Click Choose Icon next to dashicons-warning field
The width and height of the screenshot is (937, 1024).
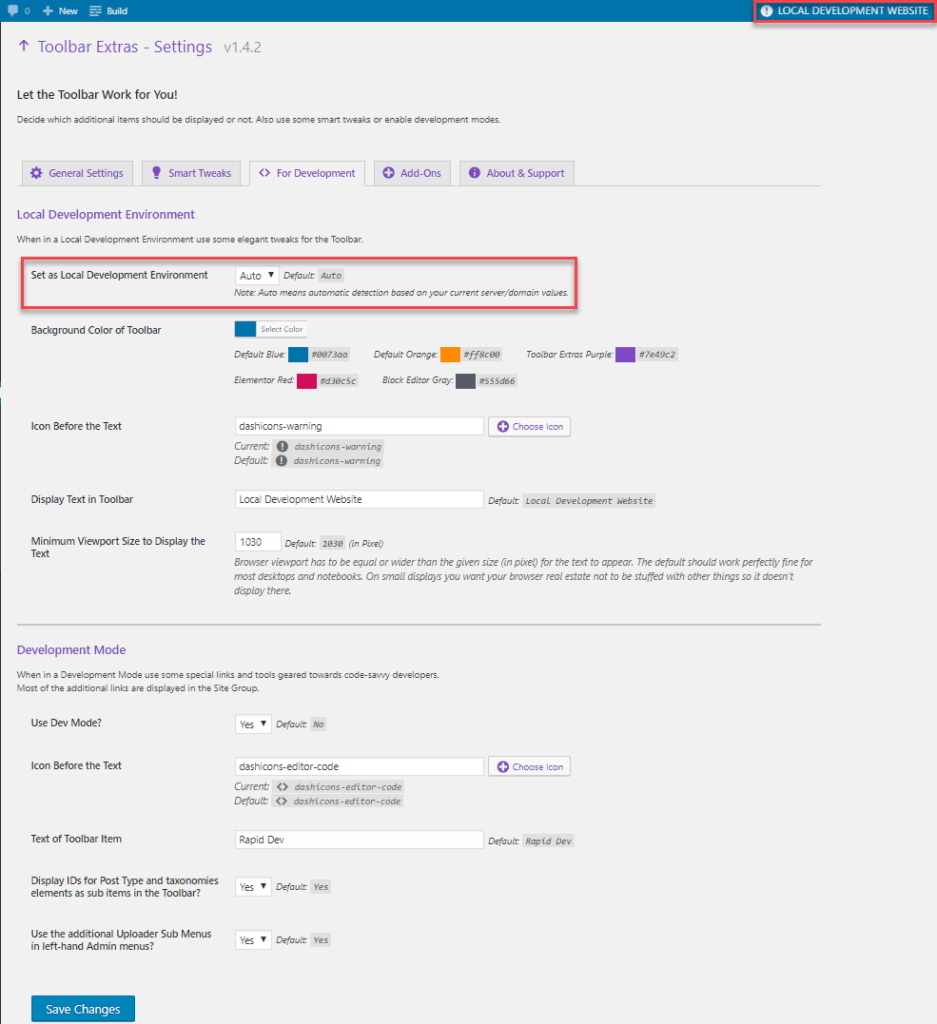[530, 426]
